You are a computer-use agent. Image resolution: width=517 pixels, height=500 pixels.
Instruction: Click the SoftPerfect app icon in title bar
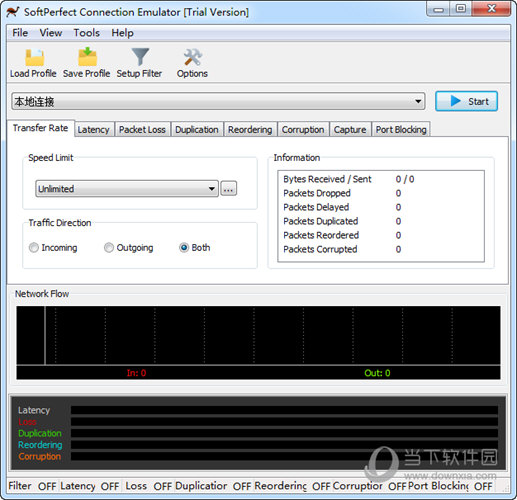coord(13,12)
